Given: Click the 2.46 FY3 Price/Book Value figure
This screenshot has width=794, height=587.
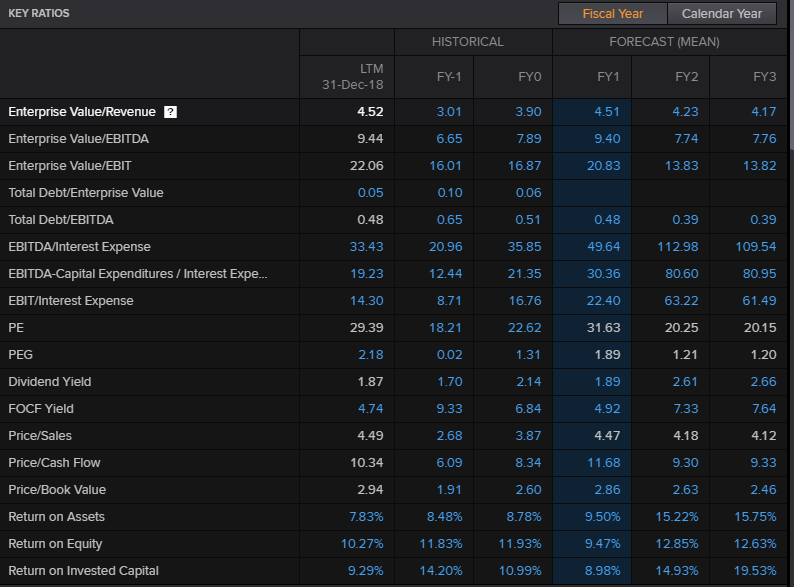Looking at the screenshot, I should tap(764, 490).
